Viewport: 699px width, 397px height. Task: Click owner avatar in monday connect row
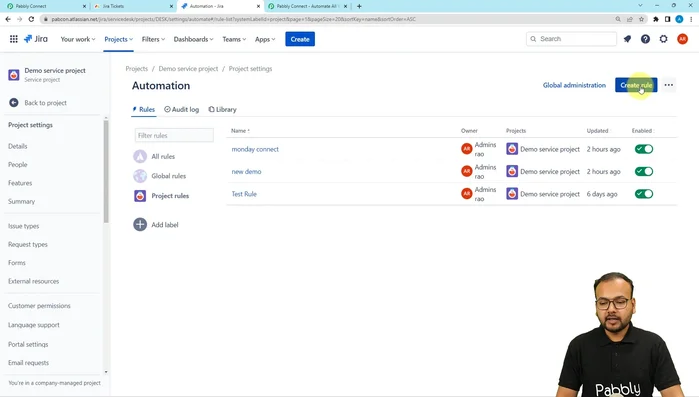click(466, 149)
